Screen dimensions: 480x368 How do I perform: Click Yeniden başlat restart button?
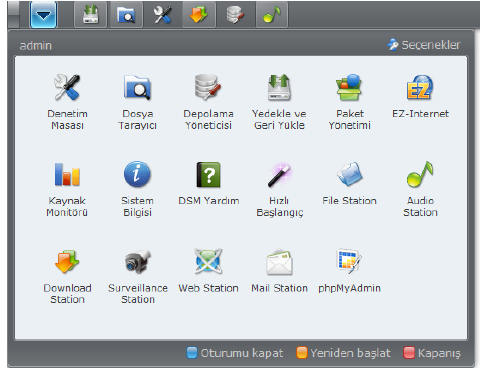tap(343, 353)
